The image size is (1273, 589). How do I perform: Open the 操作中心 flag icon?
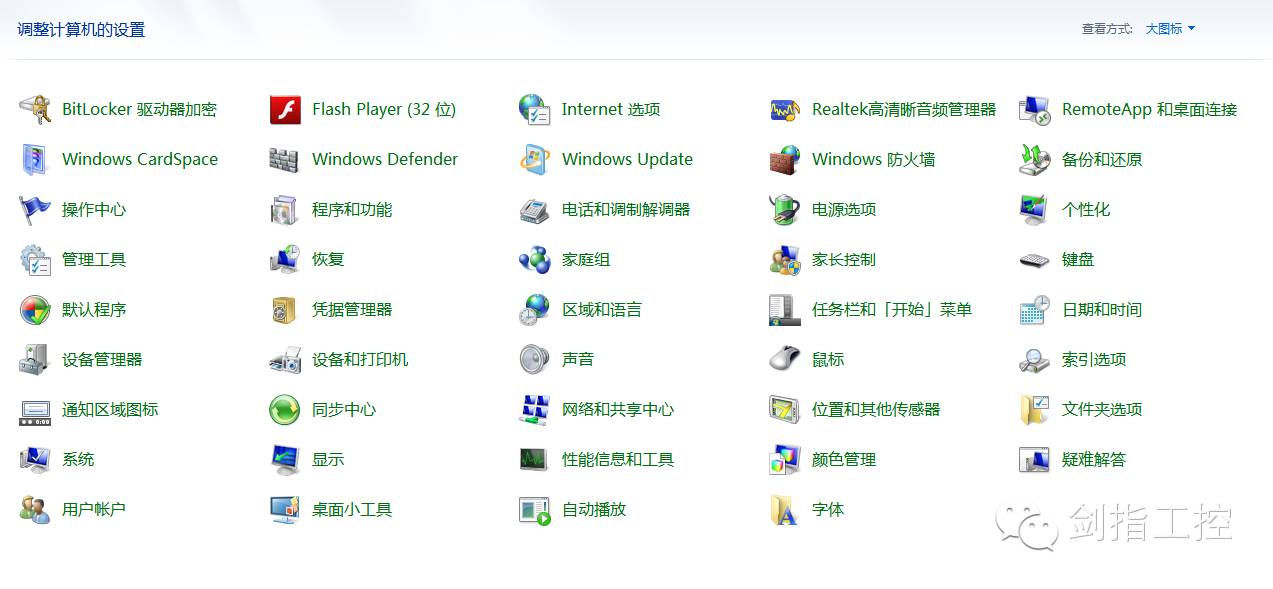click(x=35, y=209)
